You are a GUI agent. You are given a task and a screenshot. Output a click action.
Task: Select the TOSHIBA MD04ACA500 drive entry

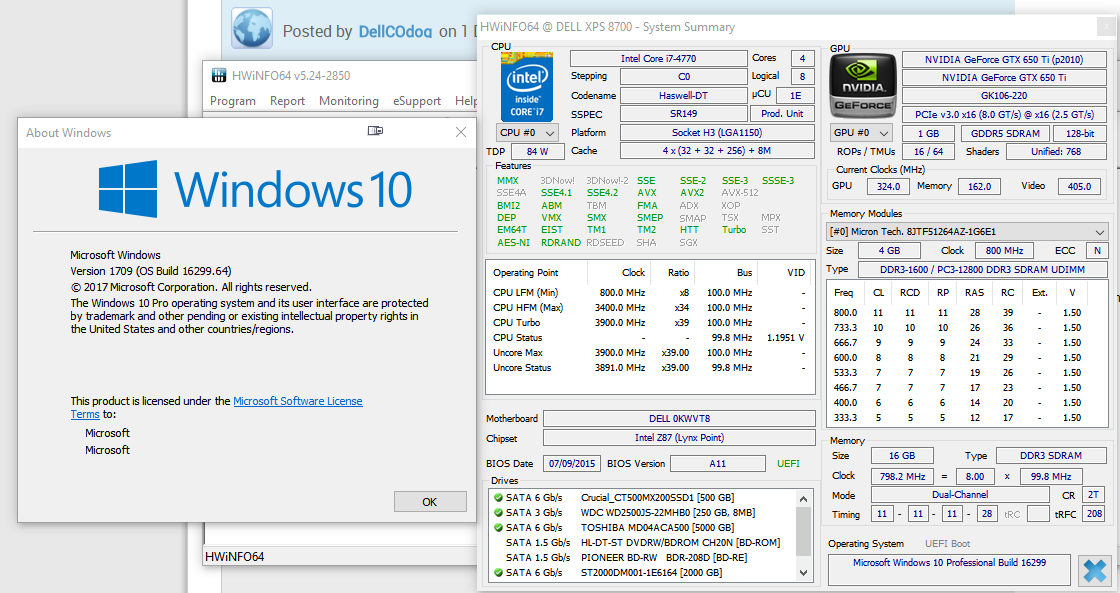pos(657,527)
